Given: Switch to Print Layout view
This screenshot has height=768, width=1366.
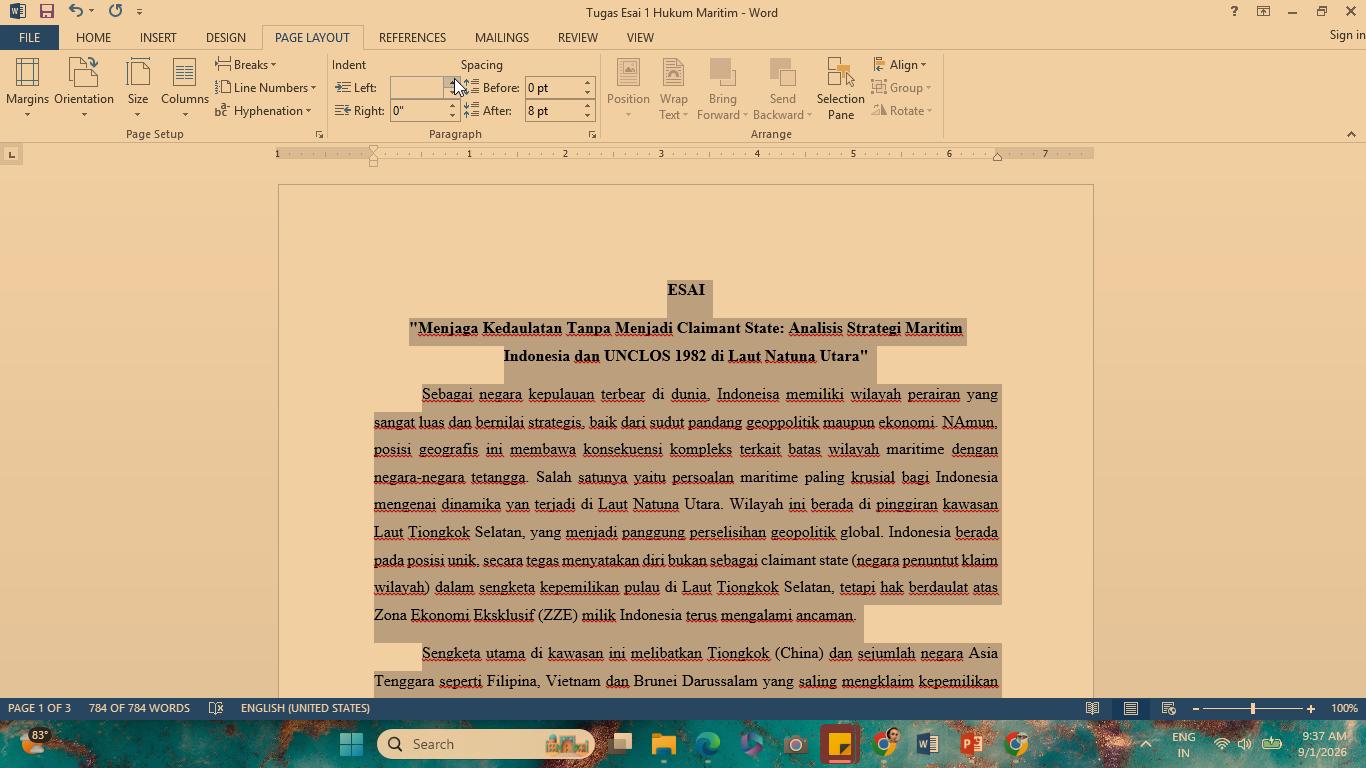Looking at the screenshot, I should (x=1131, y=708).
